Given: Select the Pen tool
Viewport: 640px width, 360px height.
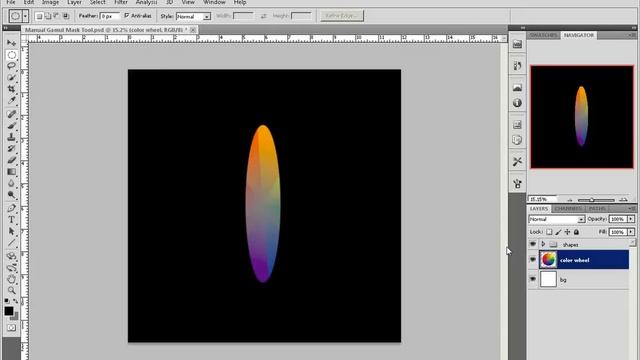Looking at the screenshot, I should tap(11, 209).
